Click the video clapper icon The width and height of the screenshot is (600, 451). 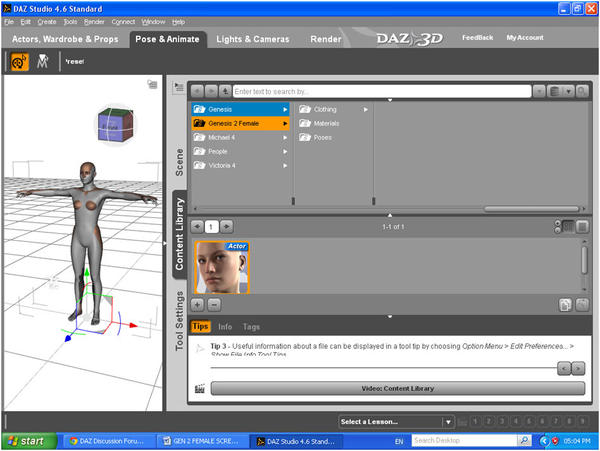point(199,389)
